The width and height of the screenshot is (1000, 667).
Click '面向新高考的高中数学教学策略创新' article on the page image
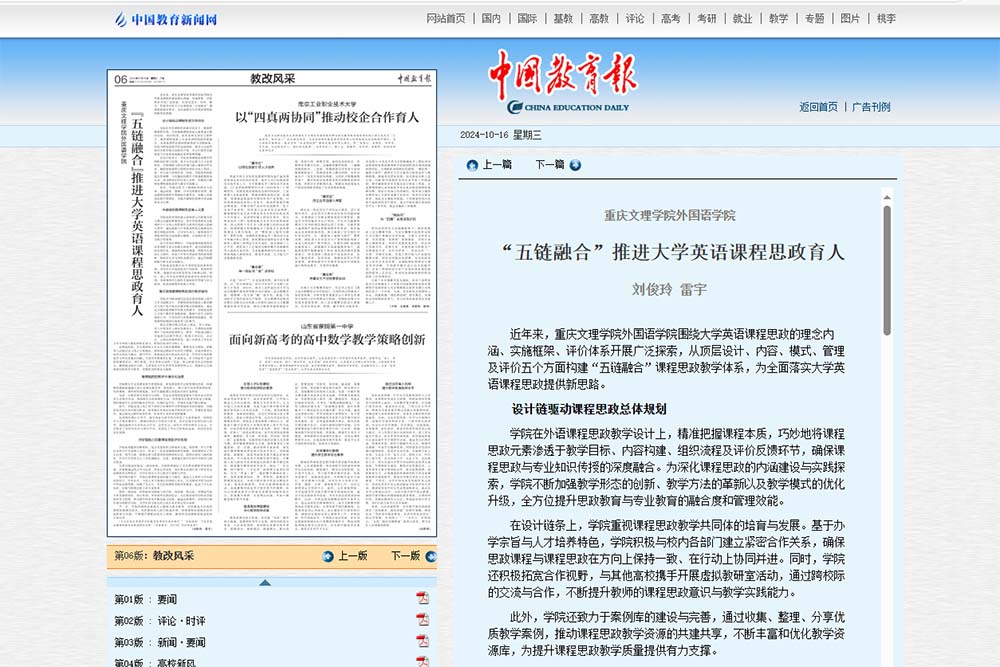pos(327,340)
